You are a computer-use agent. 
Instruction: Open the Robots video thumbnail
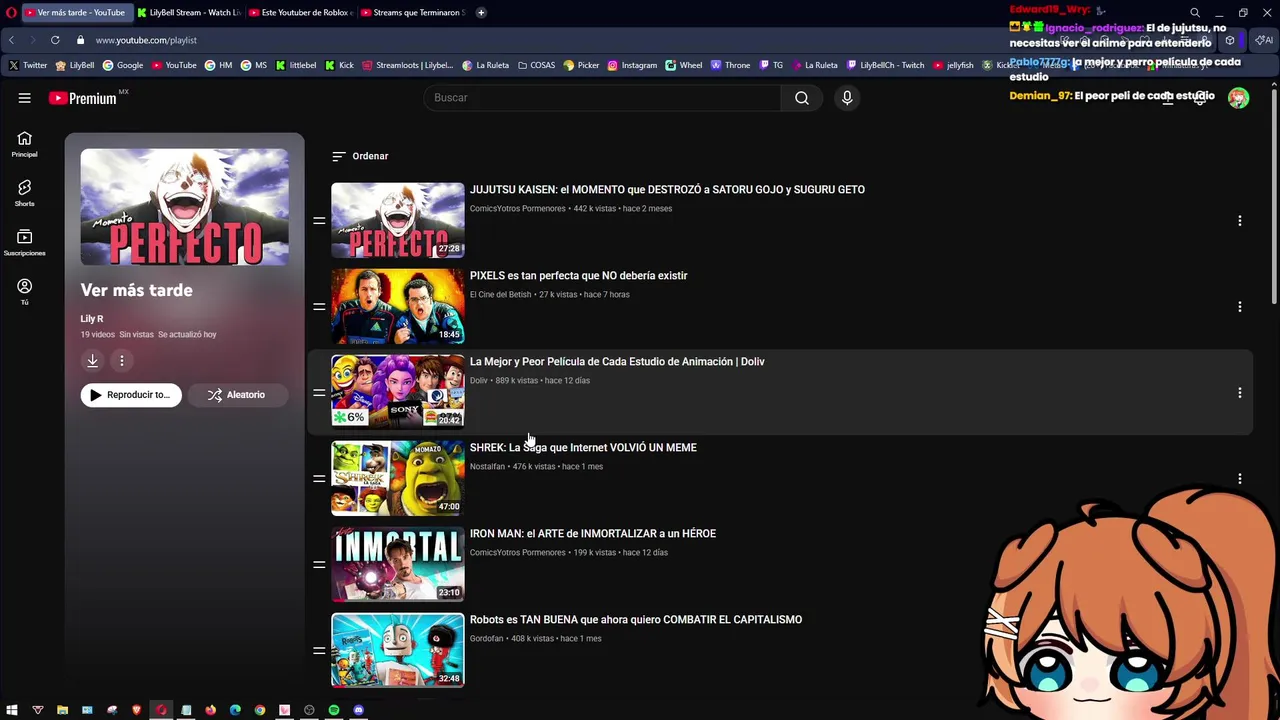398,650
